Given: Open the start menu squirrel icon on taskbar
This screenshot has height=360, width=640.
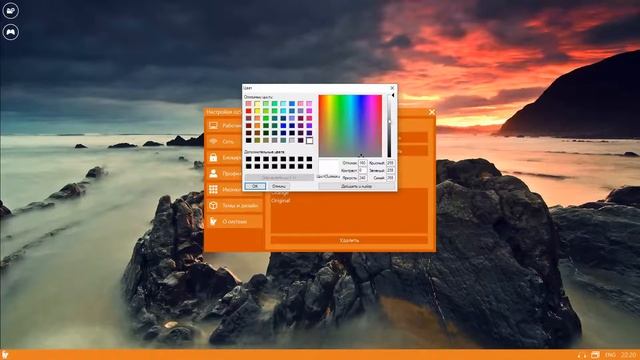Looking at the screenshot, I should click(4, 355).
